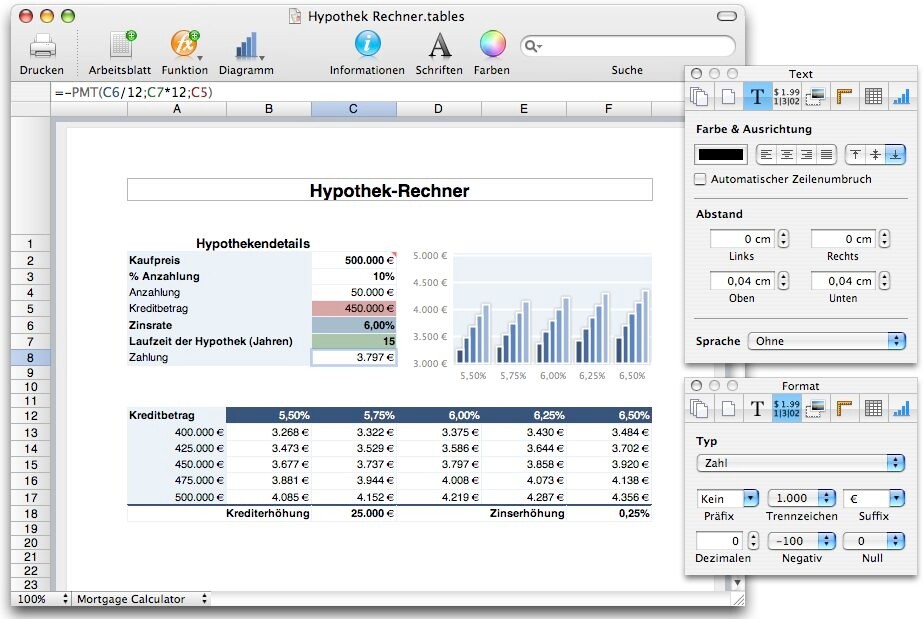Open the Informationen inspector icon
This screenshot has width=923, height=619.
coord(367,44)
